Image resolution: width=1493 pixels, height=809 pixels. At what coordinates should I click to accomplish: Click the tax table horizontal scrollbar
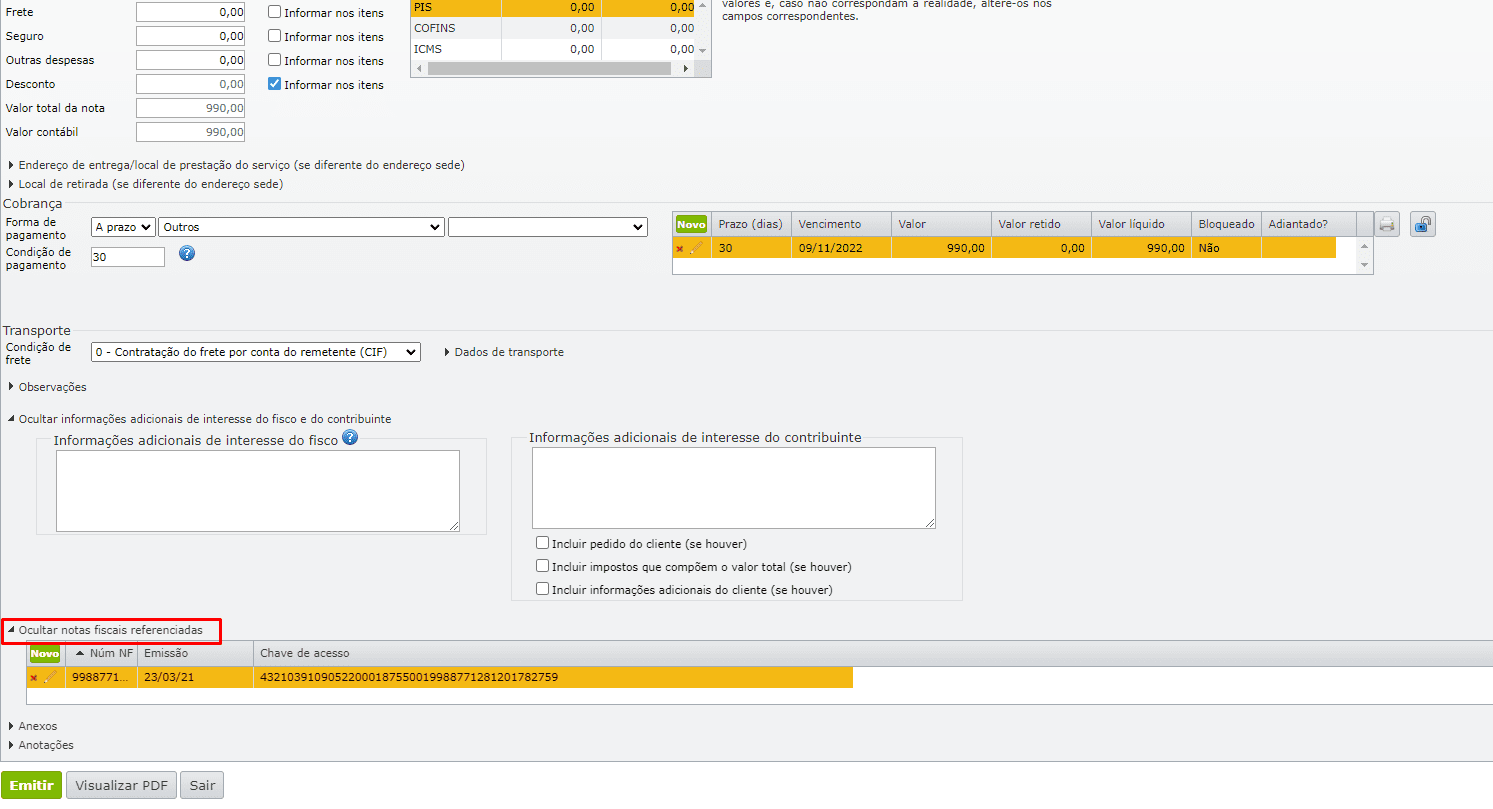click(548, 69)
